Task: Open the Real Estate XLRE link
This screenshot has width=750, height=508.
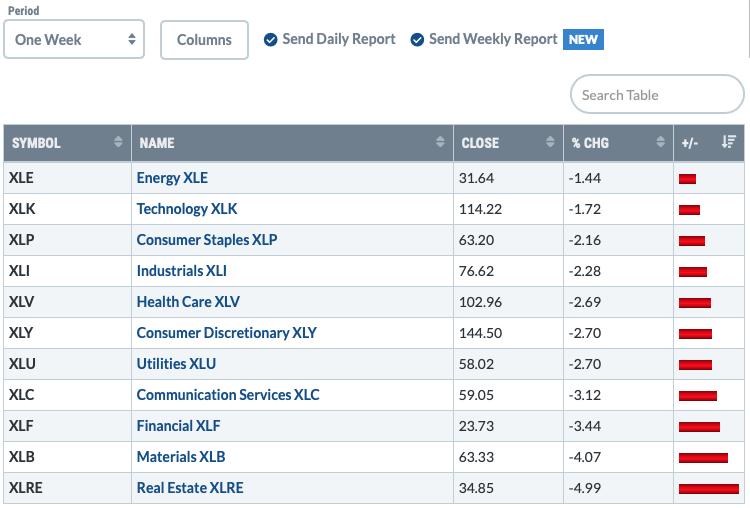Action: click(x=190, y=488)
